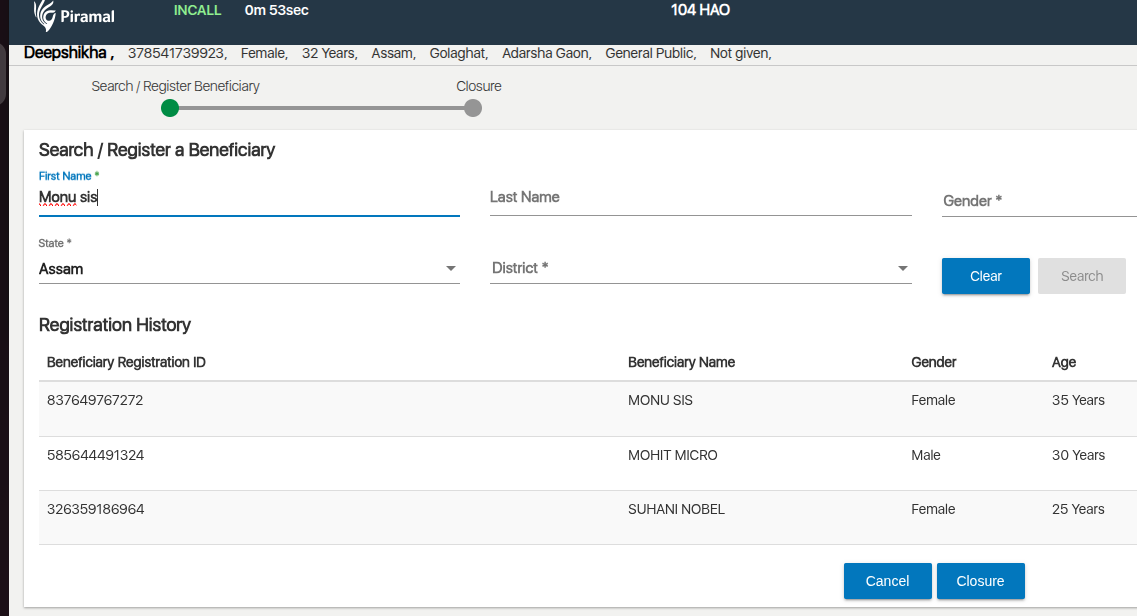Click the green Search/Register Beneficiary step circle
Viewport: 1137px width, 616px height.
pyautogui.click(x=170, y=108)
